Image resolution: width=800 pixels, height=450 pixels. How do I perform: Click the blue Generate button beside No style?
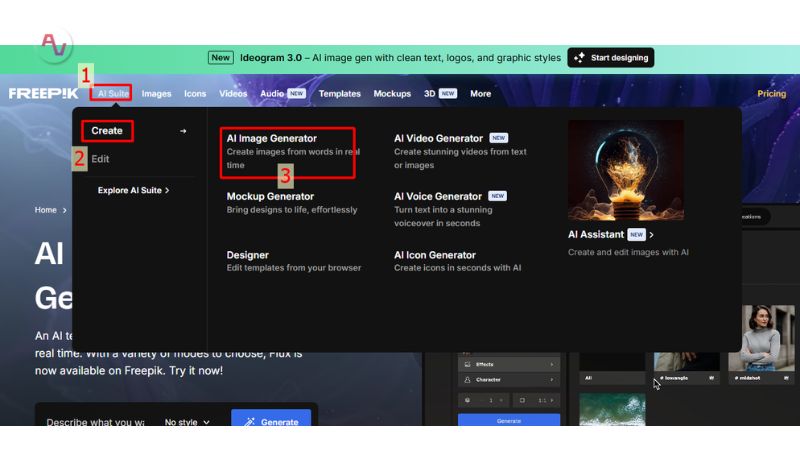tap(271, 418)
